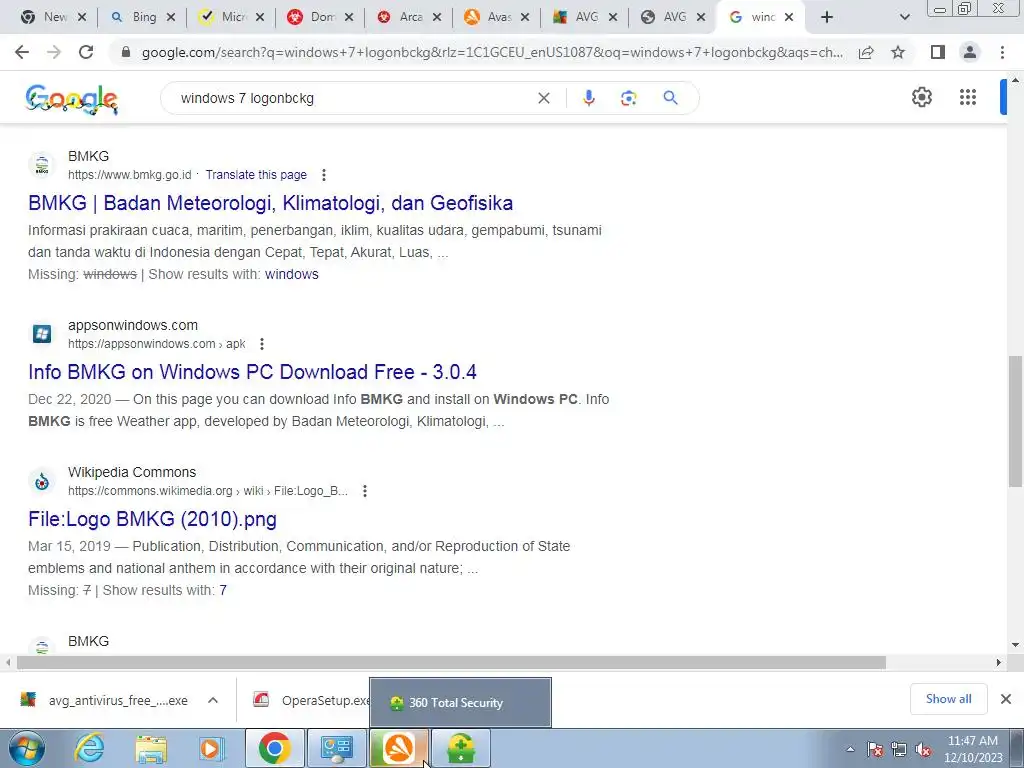1024x768 pixels.
Task: Open Avast taskbar icon
Action: click(x=399, y=748)
